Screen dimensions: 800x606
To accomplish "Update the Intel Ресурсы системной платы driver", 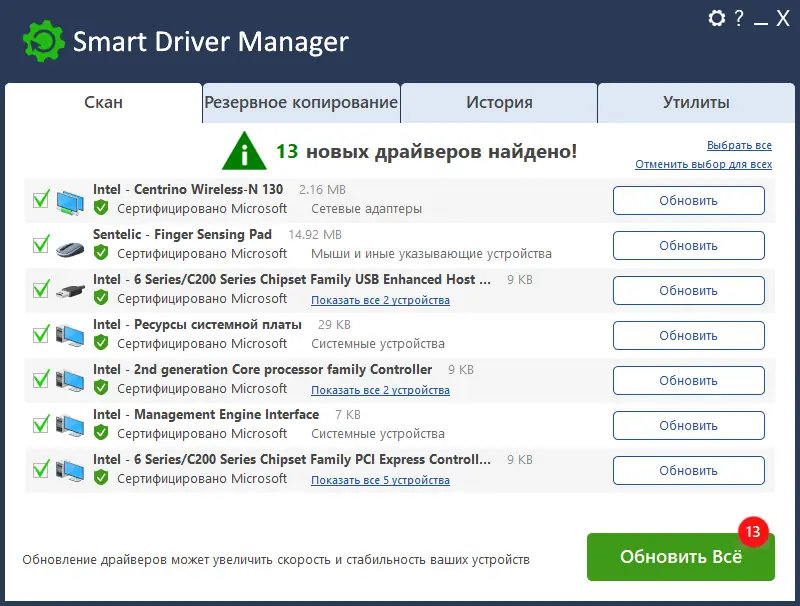I will (688, 335).
